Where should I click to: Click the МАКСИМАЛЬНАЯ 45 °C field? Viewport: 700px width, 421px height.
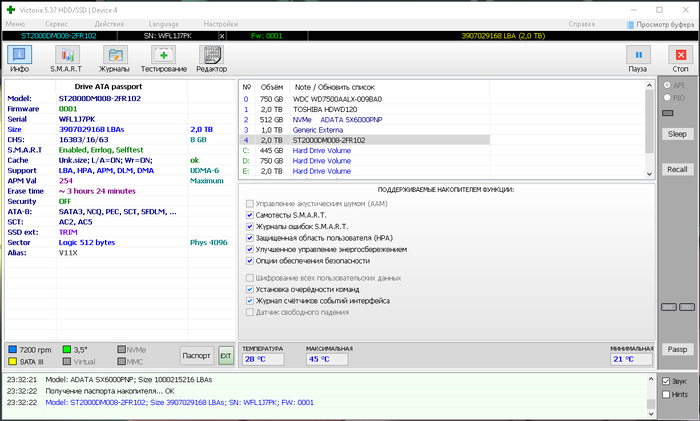tap(327, 359)
